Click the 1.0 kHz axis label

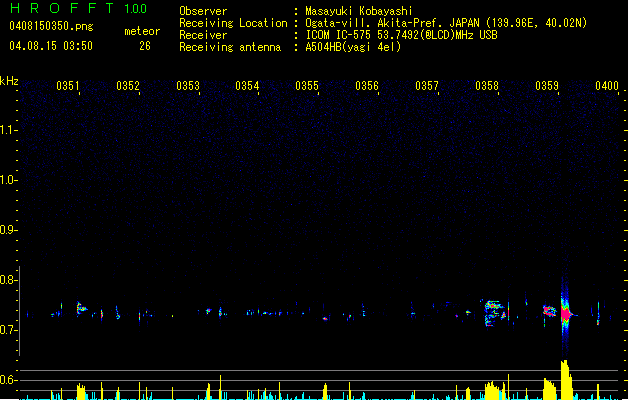pyautogui.click(x=9, y=180)
